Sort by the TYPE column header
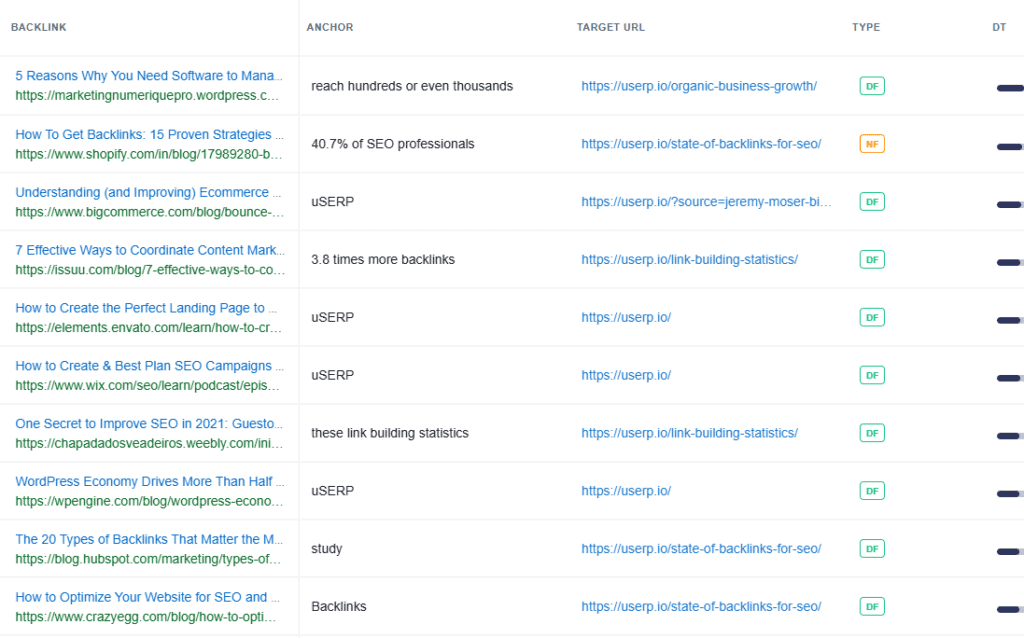1024x638 pixels. point(866,27)
